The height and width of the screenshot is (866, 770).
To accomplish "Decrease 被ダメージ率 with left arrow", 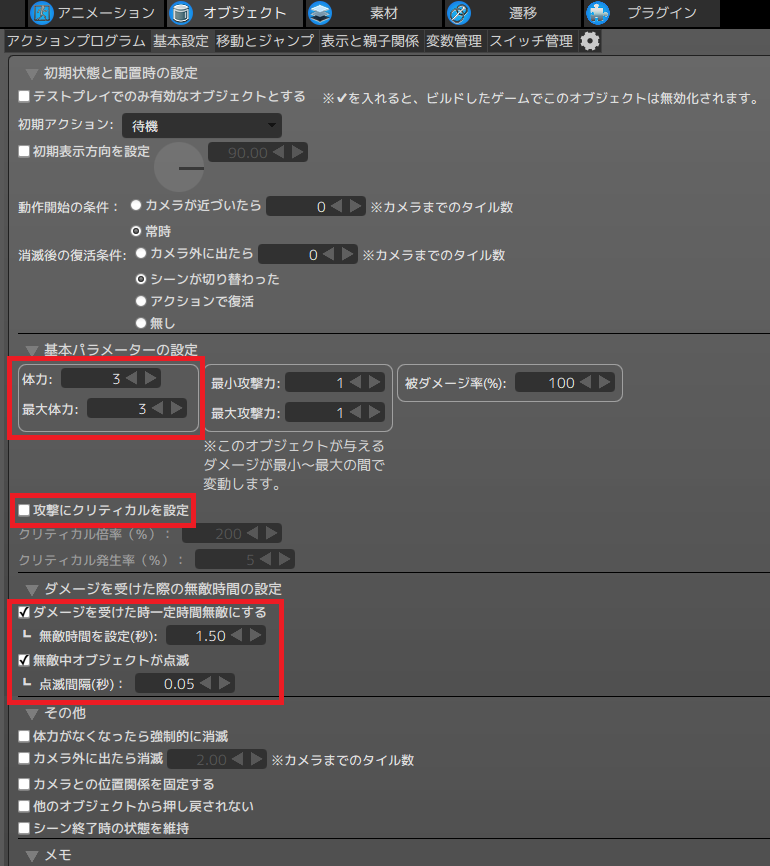I will pyautogui.click(x=586, y=382).
